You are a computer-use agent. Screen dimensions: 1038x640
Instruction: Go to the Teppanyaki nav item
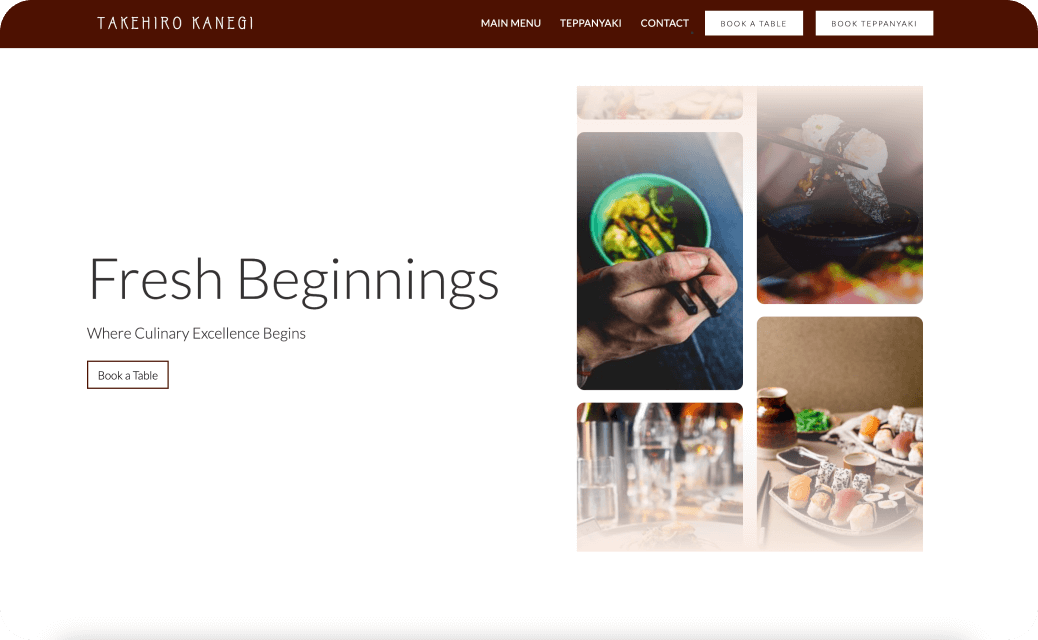coord(590,23)
